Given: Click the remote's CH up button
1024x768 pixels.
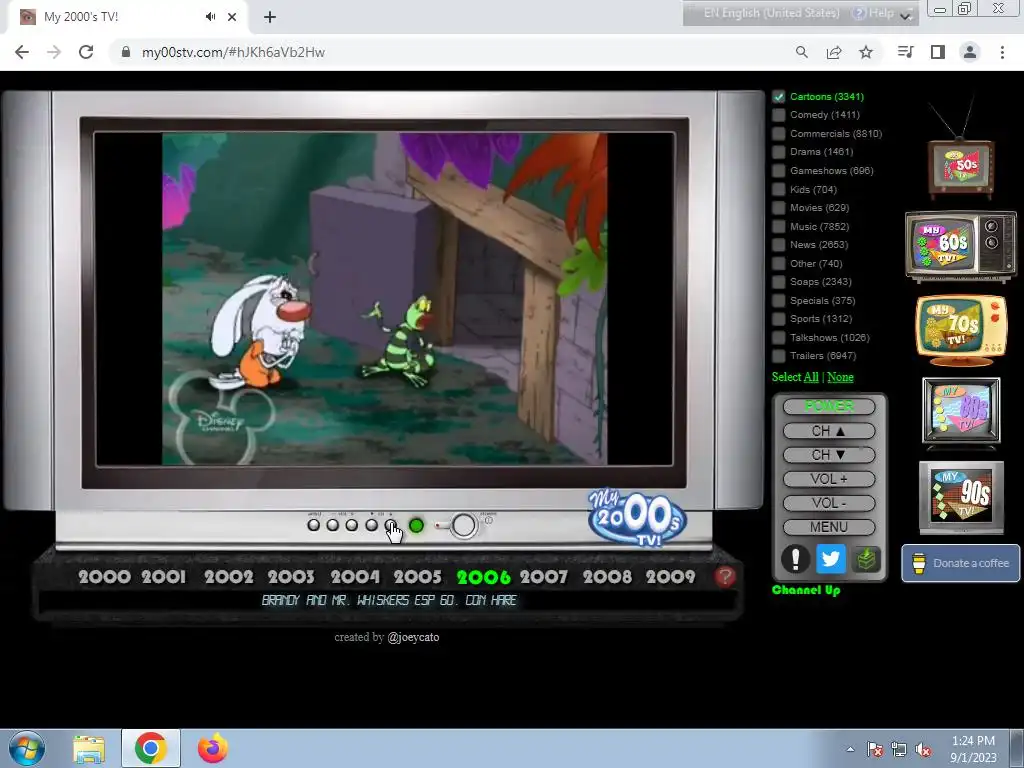Looking at the screenshot, I should (829, 431).
